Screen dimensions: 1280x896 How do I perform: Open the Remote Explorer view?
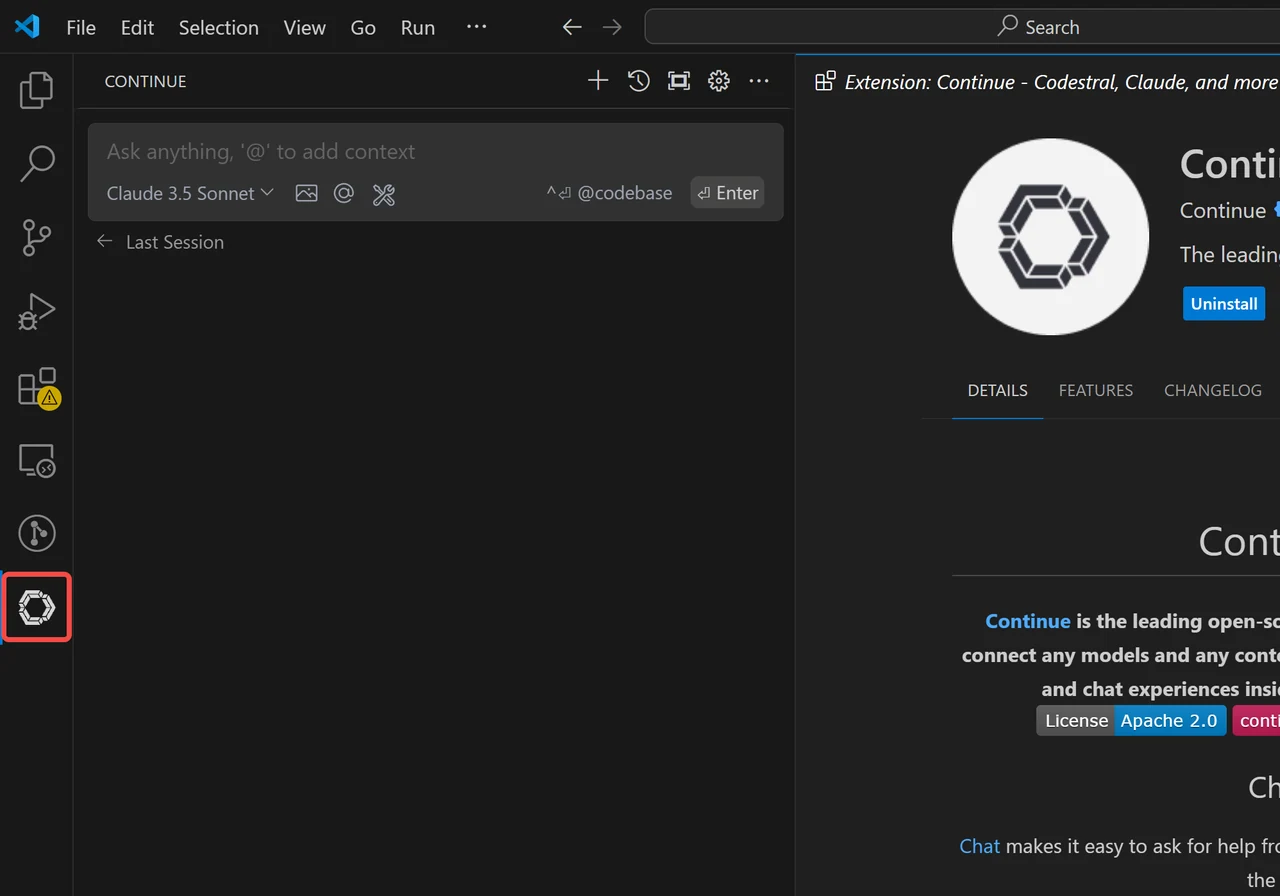36,460
